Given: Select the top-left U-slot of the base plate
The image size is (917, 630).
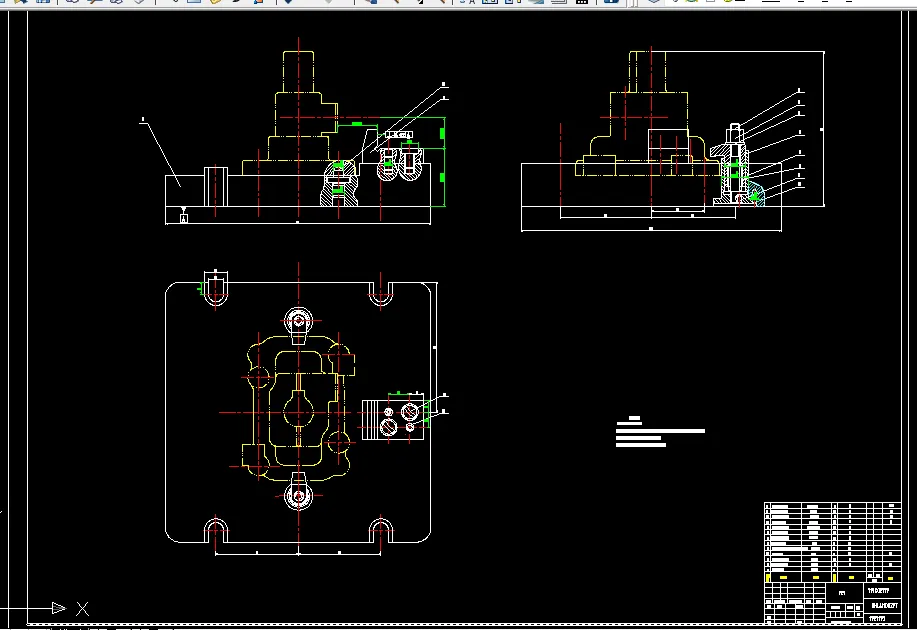Looking at the screenshot, I should pyautogui.click(x=215, y=289).
